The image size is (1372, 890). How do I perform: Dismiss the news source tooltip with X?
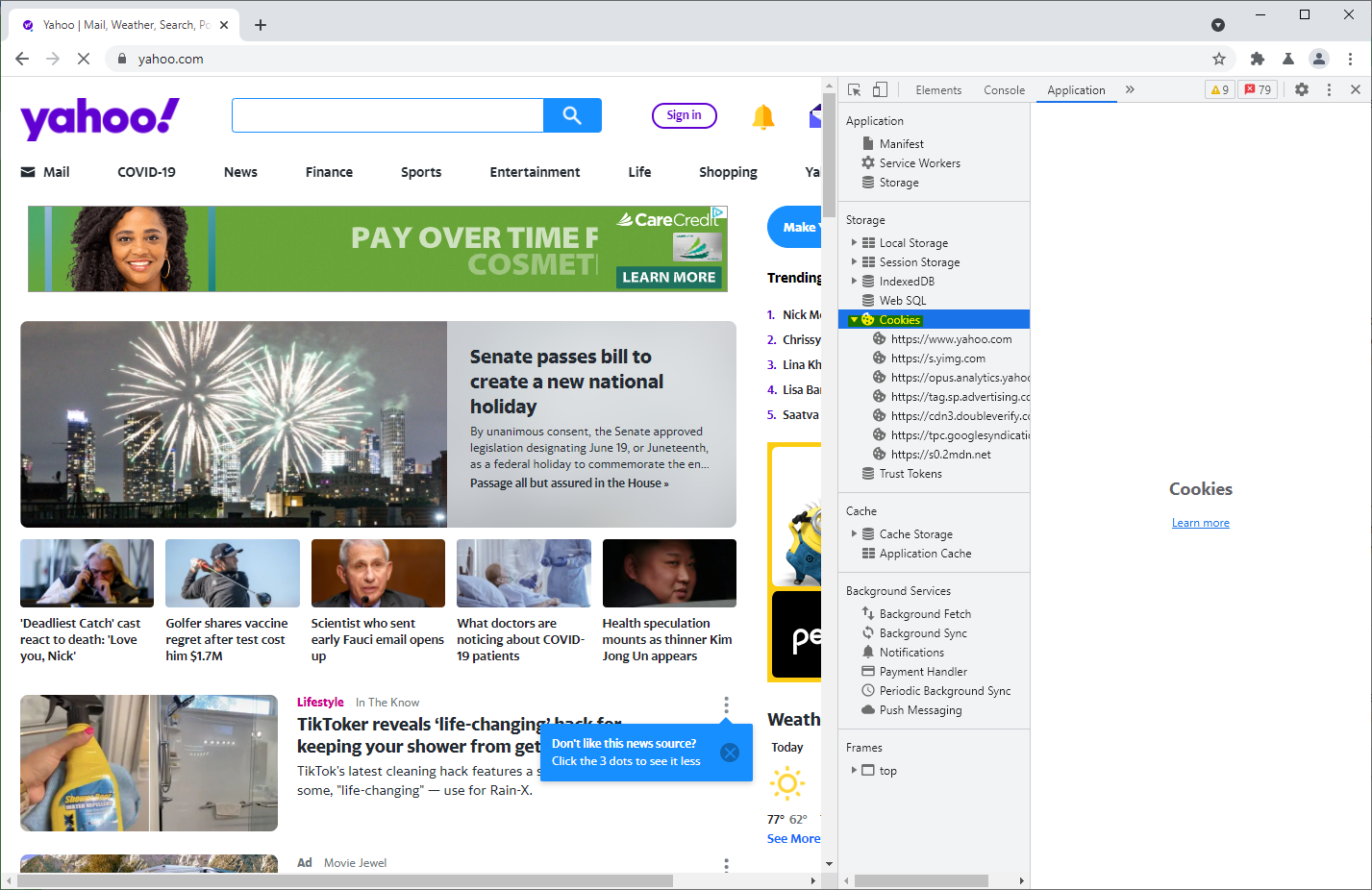(730, 753)
